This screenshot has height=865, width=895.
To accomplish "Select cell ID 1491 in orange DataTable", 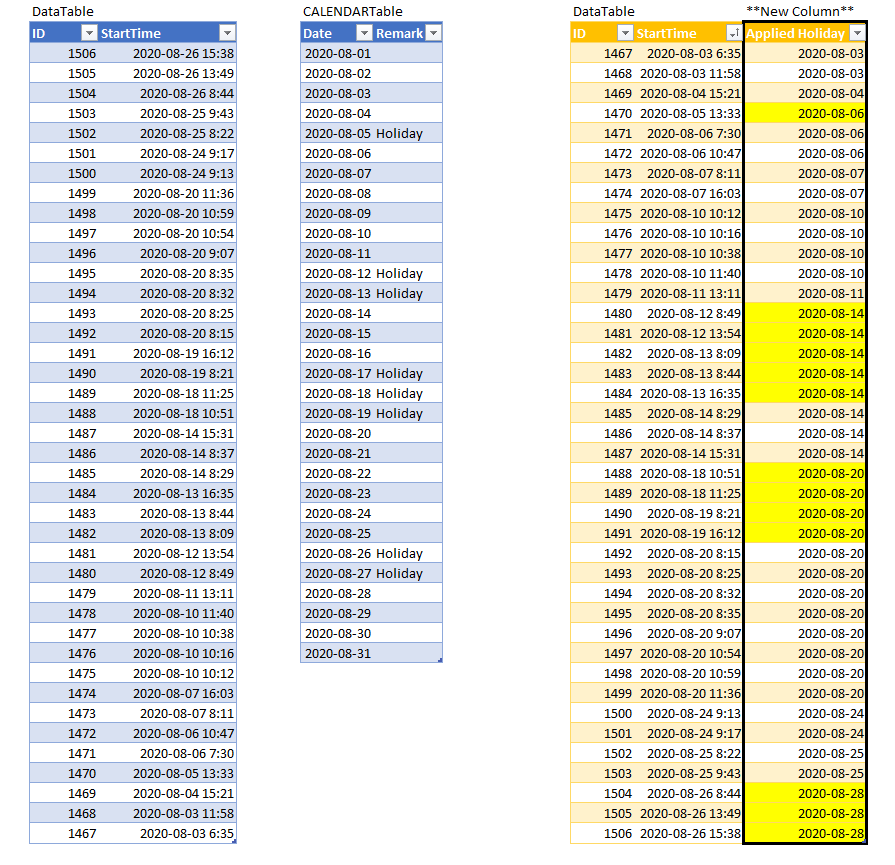I will 602,533.
